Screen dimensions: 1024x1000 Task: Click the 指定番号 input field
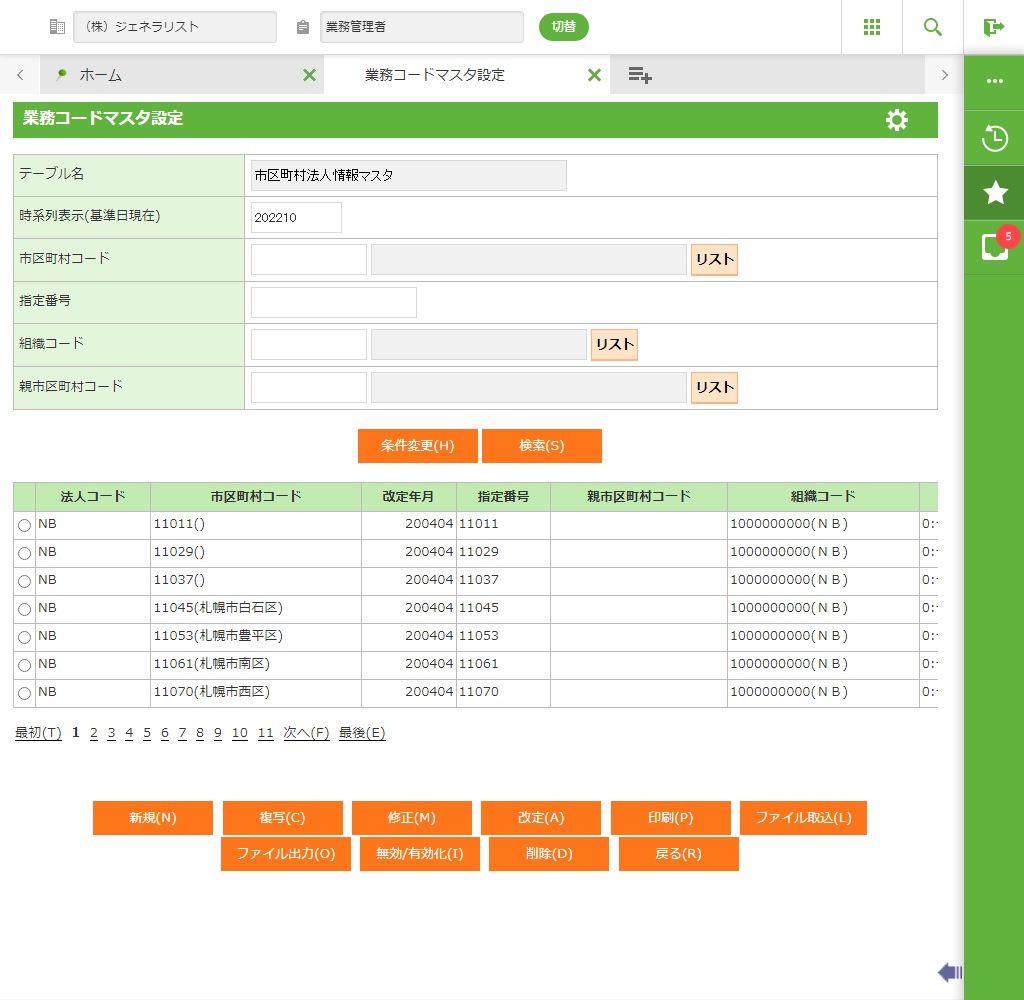pyautogui.click(x=333, y=302)
